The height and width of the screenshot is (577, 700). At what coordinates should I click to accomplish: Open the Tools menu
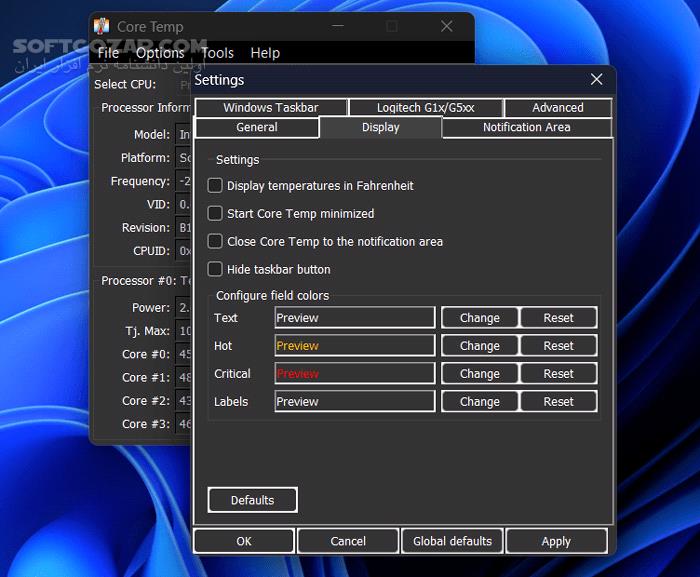click(x=217, y=53)
